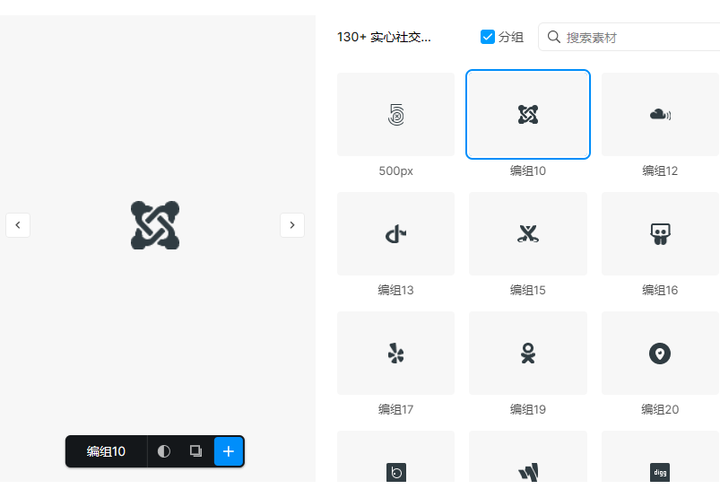
Task: Select the 编组16 SlideShare icon thumbnail
Action: [x=660, y=234]
